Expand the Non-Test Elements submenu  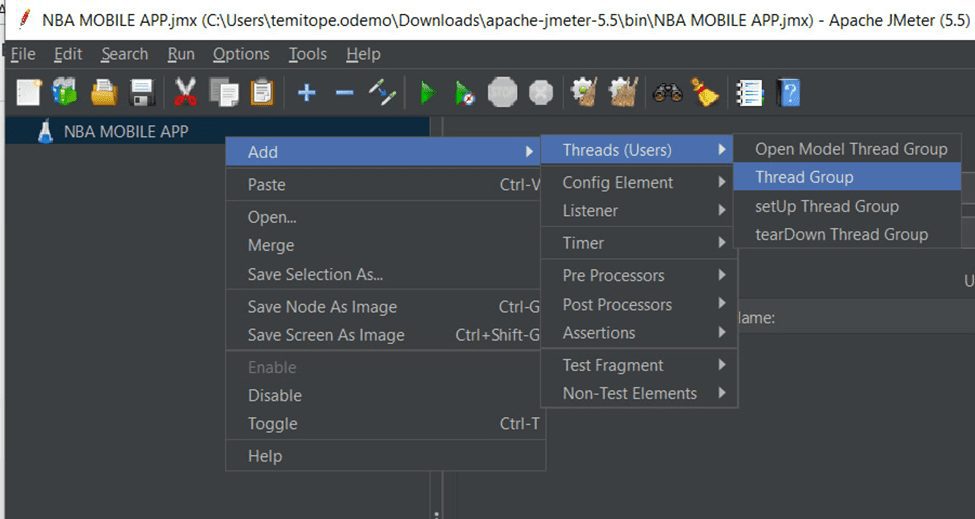coord(638,393)
